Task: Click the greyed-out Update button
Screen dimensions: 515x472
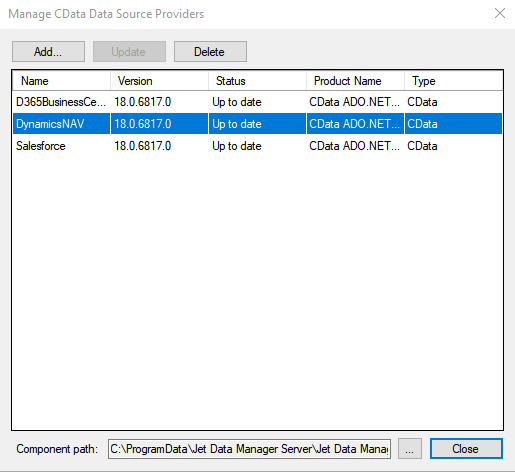Action: click(129, 52)
